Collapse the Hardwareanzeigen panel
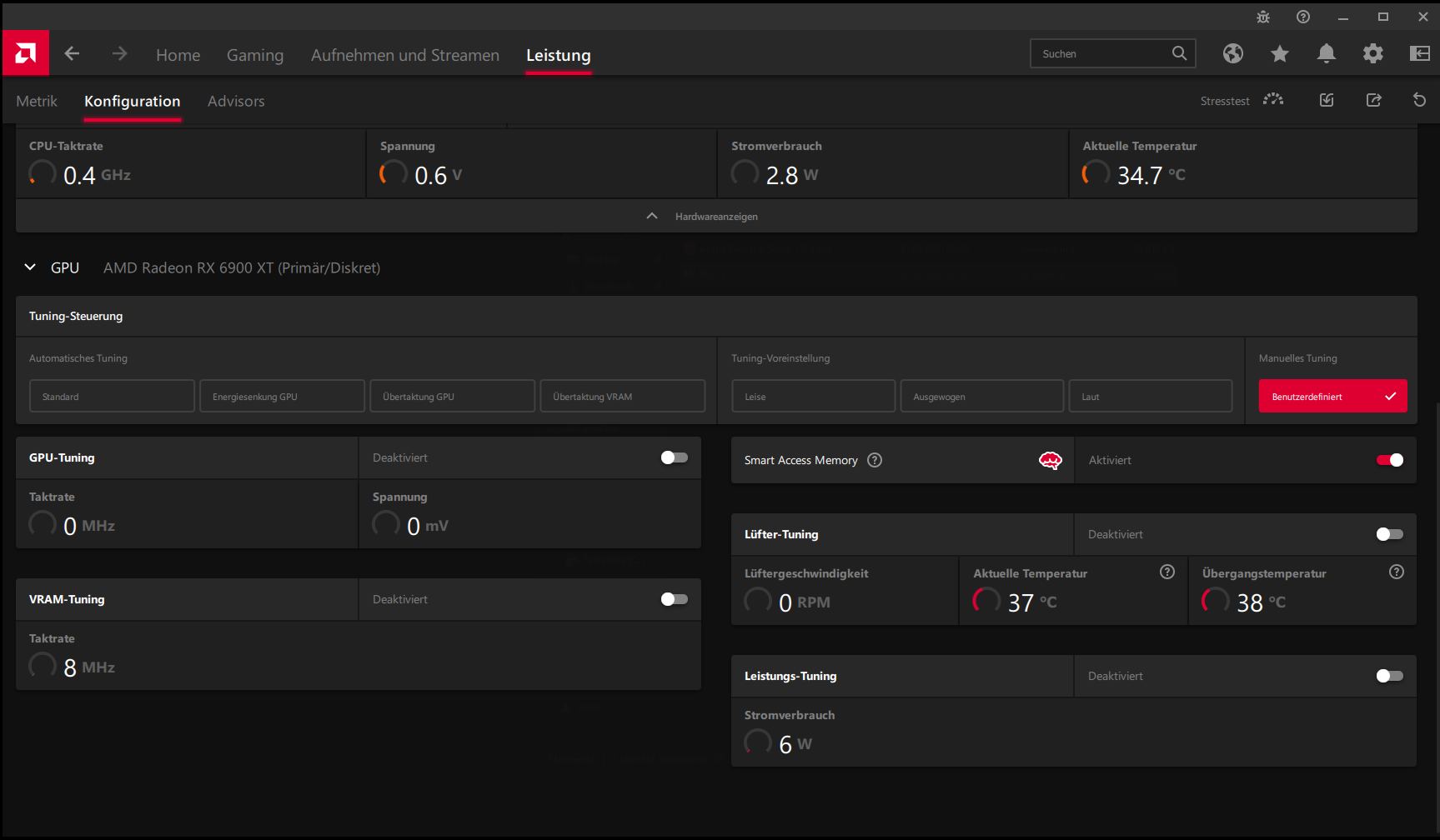Screen dimensions: 1440x840 (x=716, y=217)
